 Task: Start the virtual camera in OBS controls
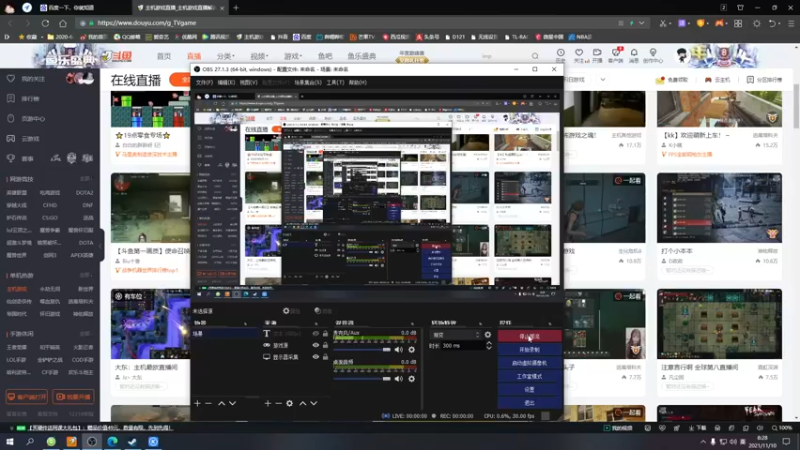[529, 363]
